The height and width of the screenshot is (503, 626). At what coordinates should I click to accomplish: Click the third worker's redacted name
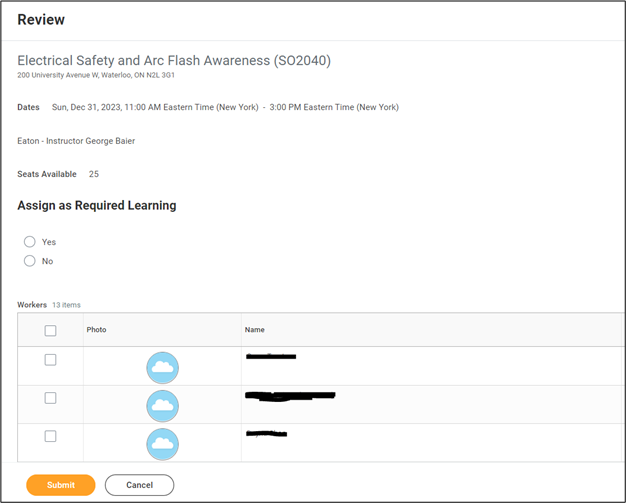coord(266,433)
